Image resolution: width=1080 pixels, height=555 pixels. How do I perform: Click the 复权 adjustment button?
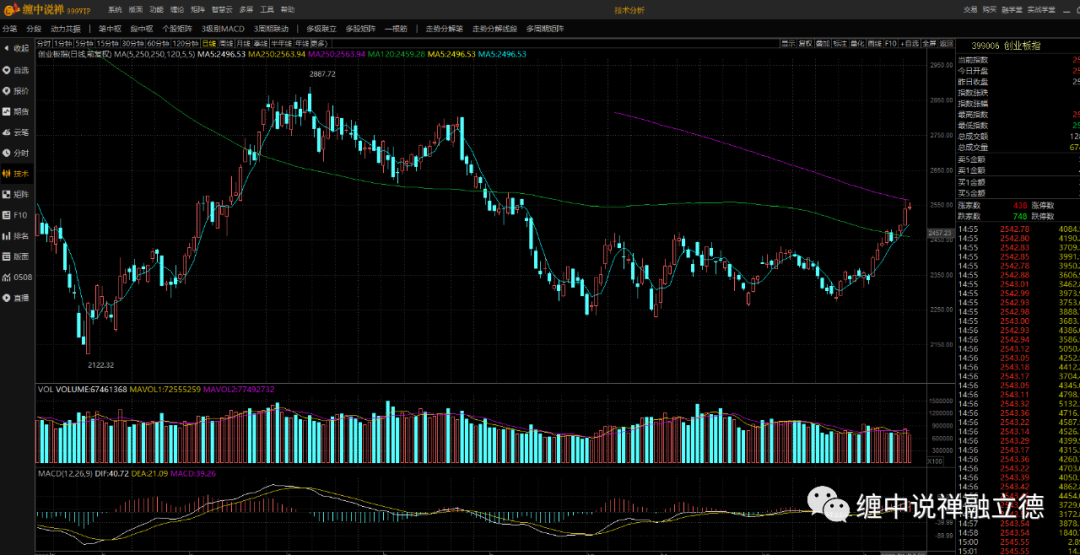coord(805,43)
